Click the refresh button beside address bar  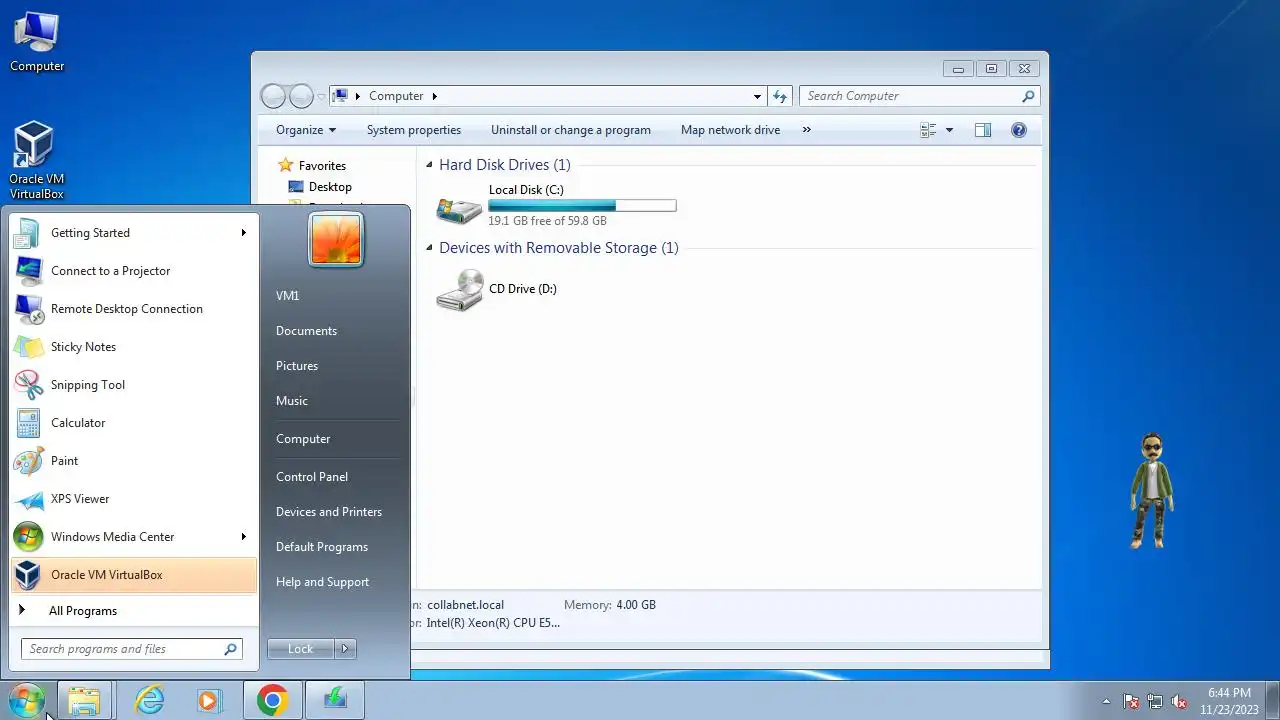780,96
